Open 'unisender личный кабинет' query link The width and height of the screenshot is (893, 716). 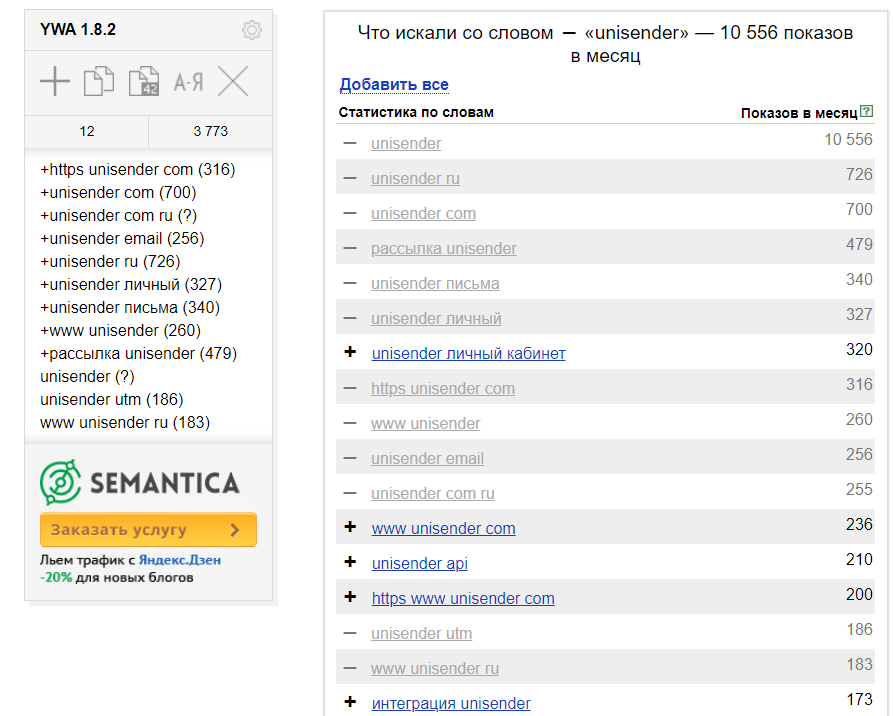click(469, 353)
